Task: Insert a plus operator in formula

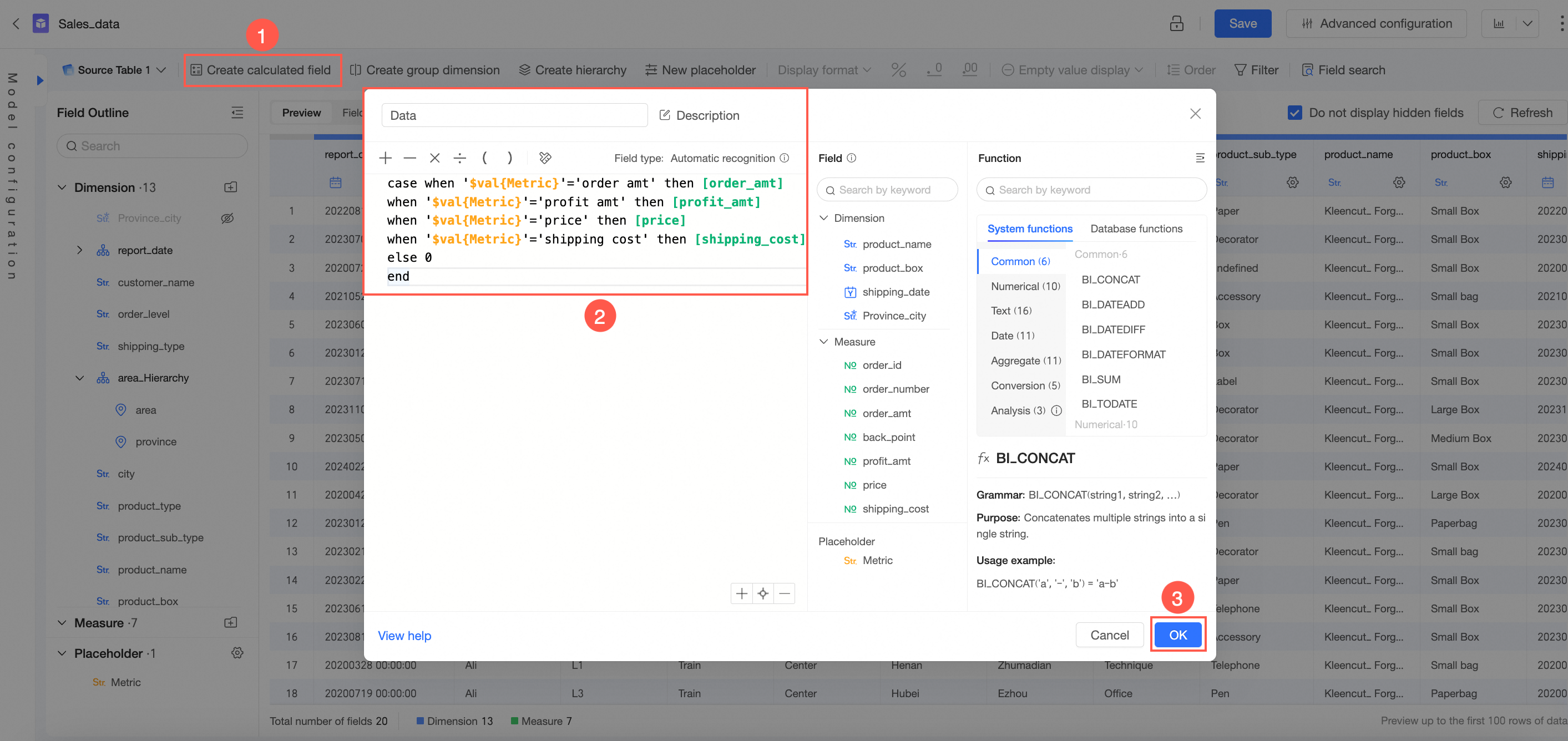Action: point(385,158)
